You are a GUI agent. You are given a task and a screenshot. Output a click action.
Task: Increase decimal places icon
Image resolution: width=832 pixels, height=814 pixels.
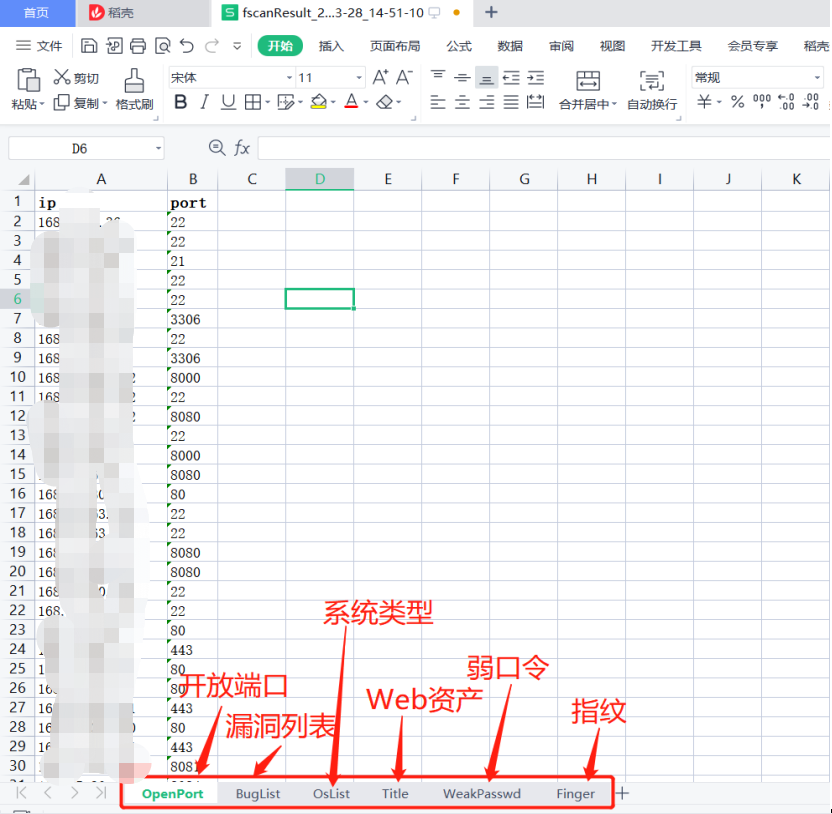tap(786, 101)
